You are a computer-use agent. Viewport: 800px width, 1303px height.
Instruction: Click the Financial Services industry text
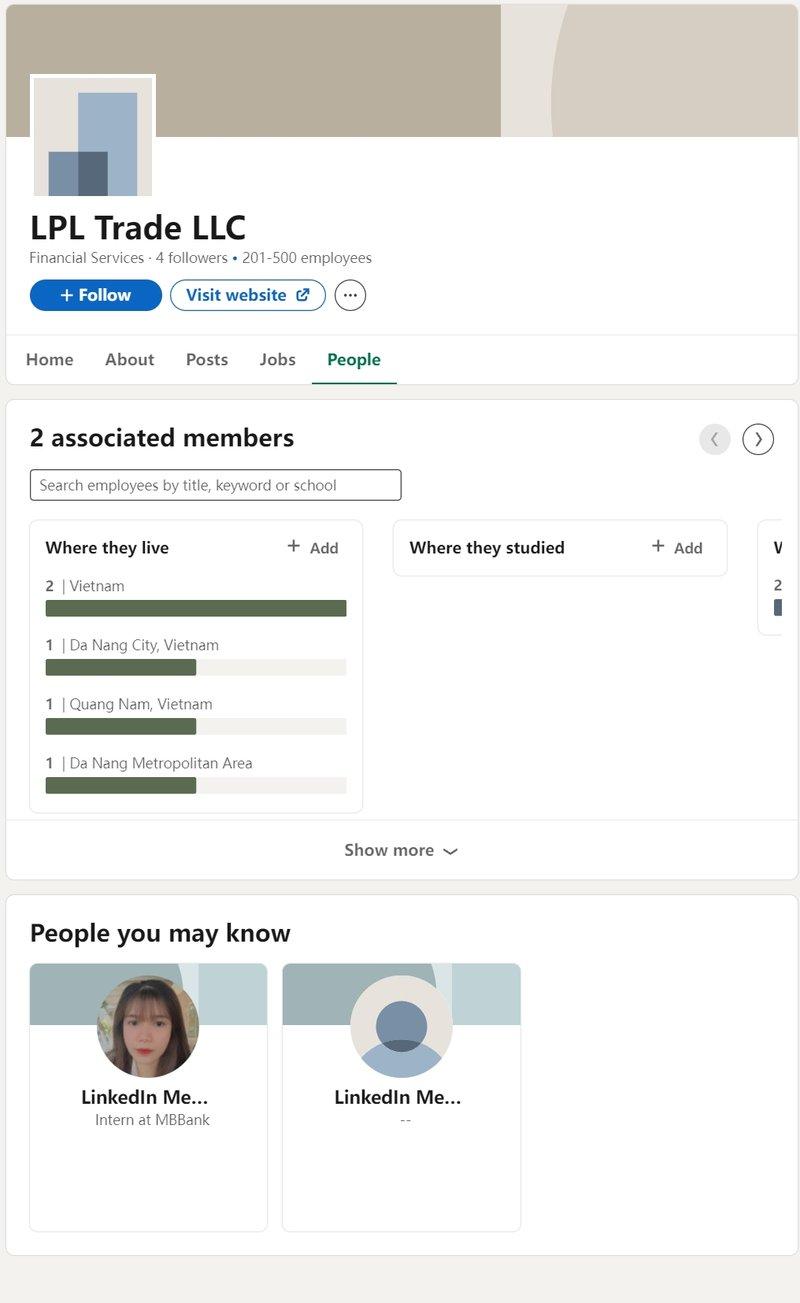[87, 258]
